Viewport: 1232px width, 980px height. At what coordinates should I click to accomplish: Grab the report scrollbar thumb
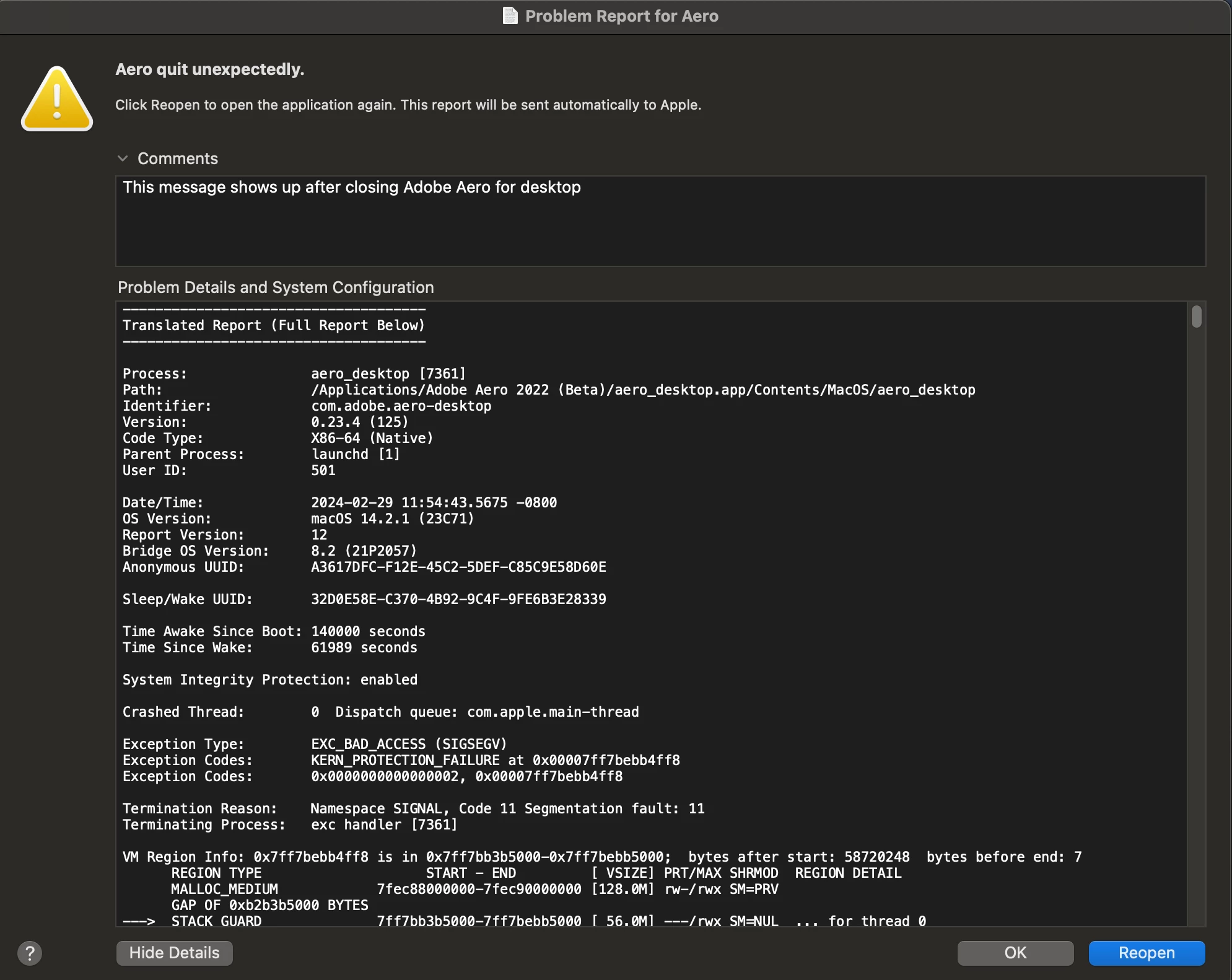tap(1196, 317)
